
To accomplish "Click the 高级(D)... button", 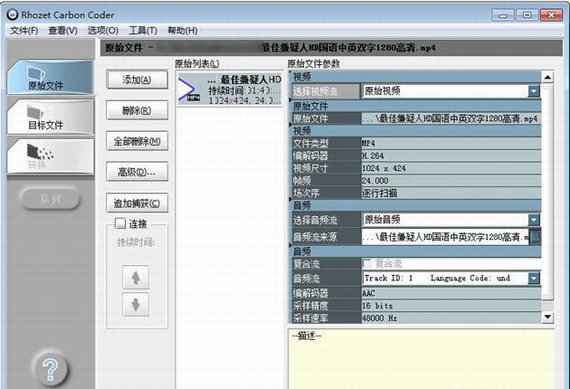I will click(x=137, y=172).
